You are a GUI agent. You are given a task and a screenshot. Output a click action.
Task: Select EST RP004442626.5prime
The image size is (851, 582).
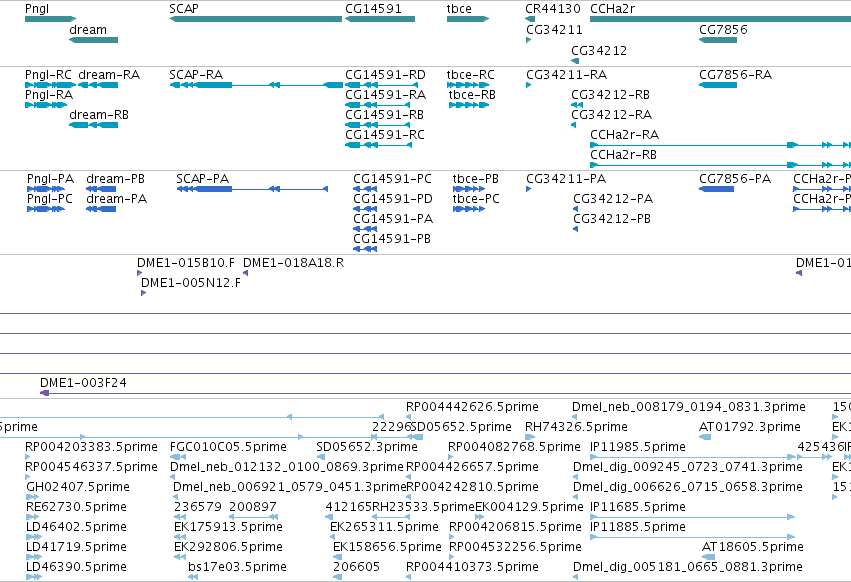coord(472,407)
